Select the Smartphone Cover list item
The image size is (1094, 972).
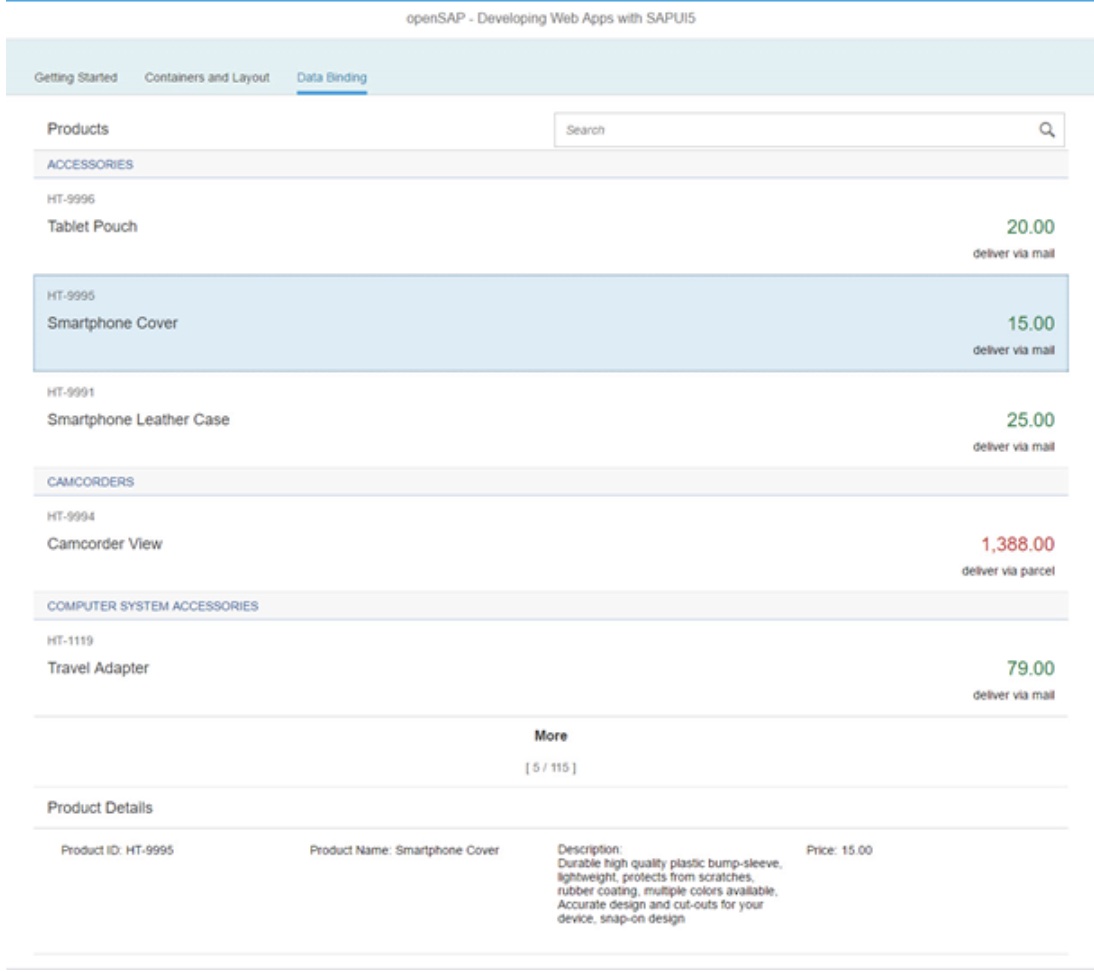[x=550, y=323]
